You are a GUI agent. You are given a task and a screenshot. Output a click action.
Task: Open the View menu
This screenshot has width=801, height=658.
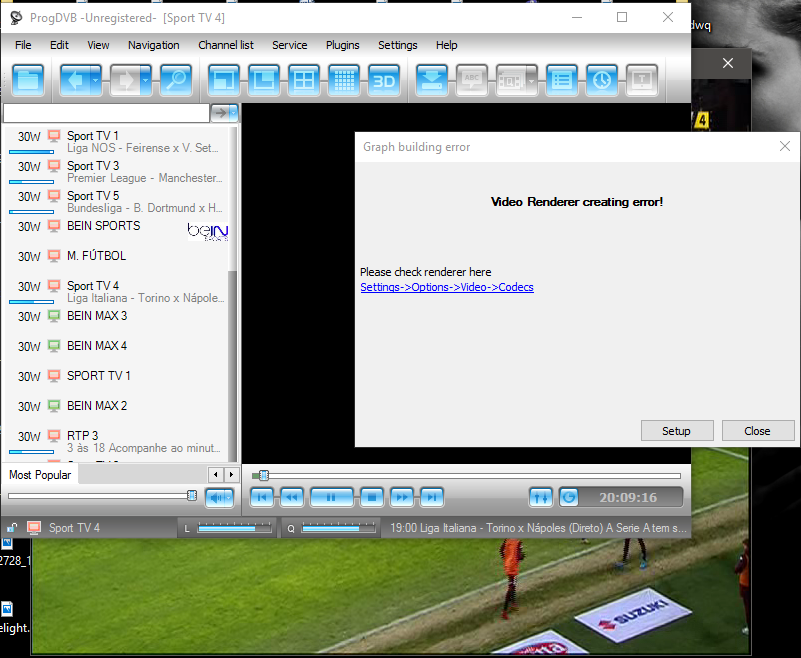[x=98, y=45]
